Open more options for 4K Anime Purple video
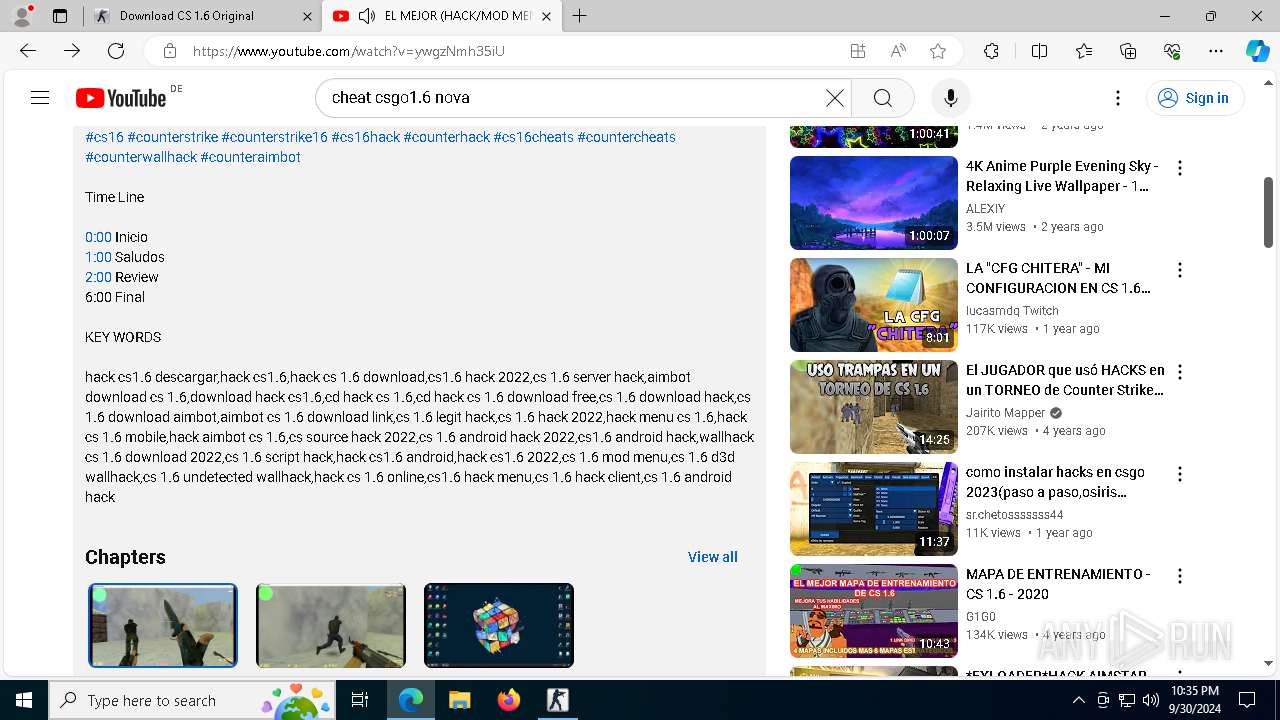 click(1180, 168)
